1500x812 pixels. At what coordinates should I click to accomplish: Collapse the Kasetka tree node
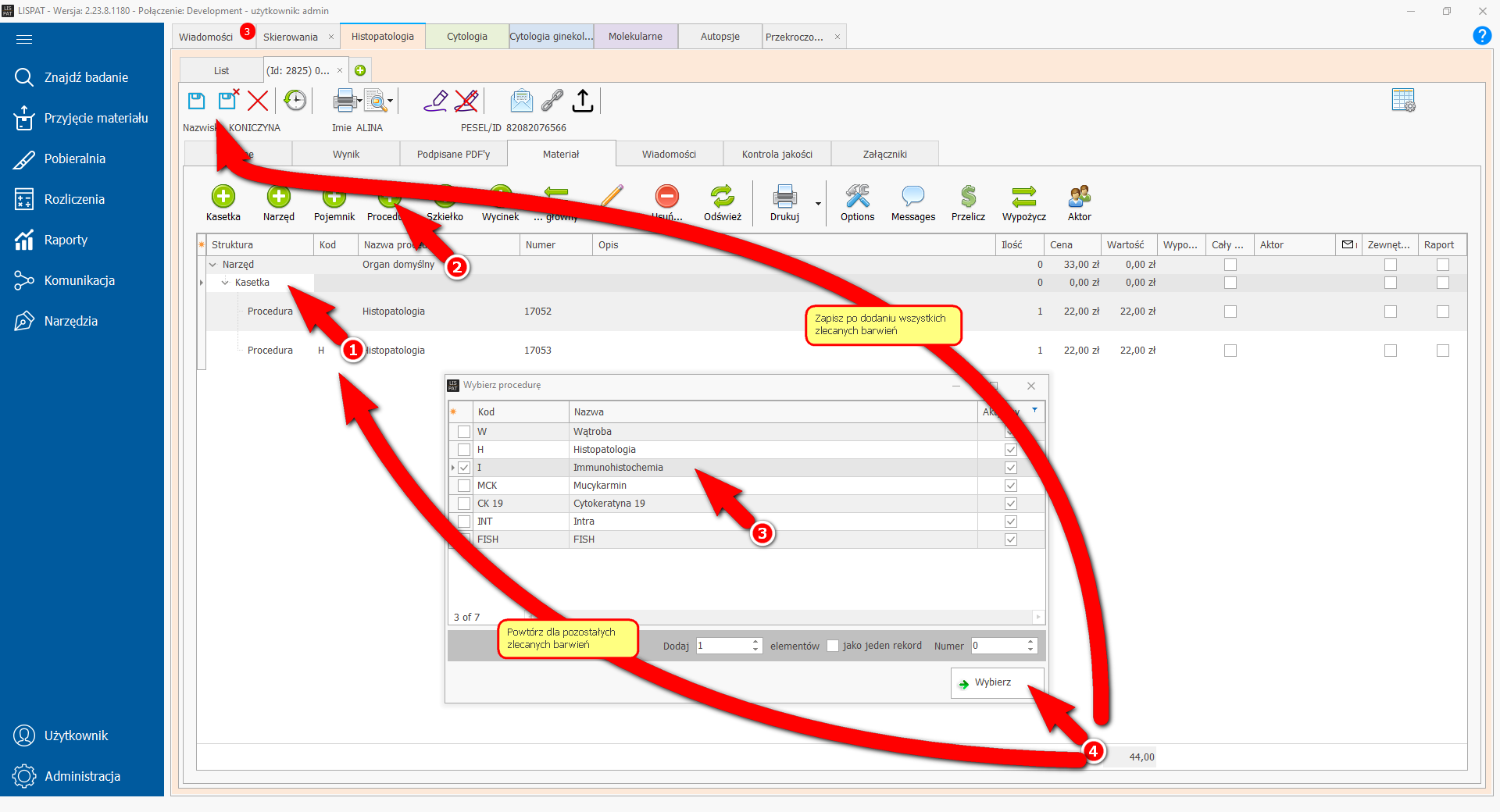[225, 283]
